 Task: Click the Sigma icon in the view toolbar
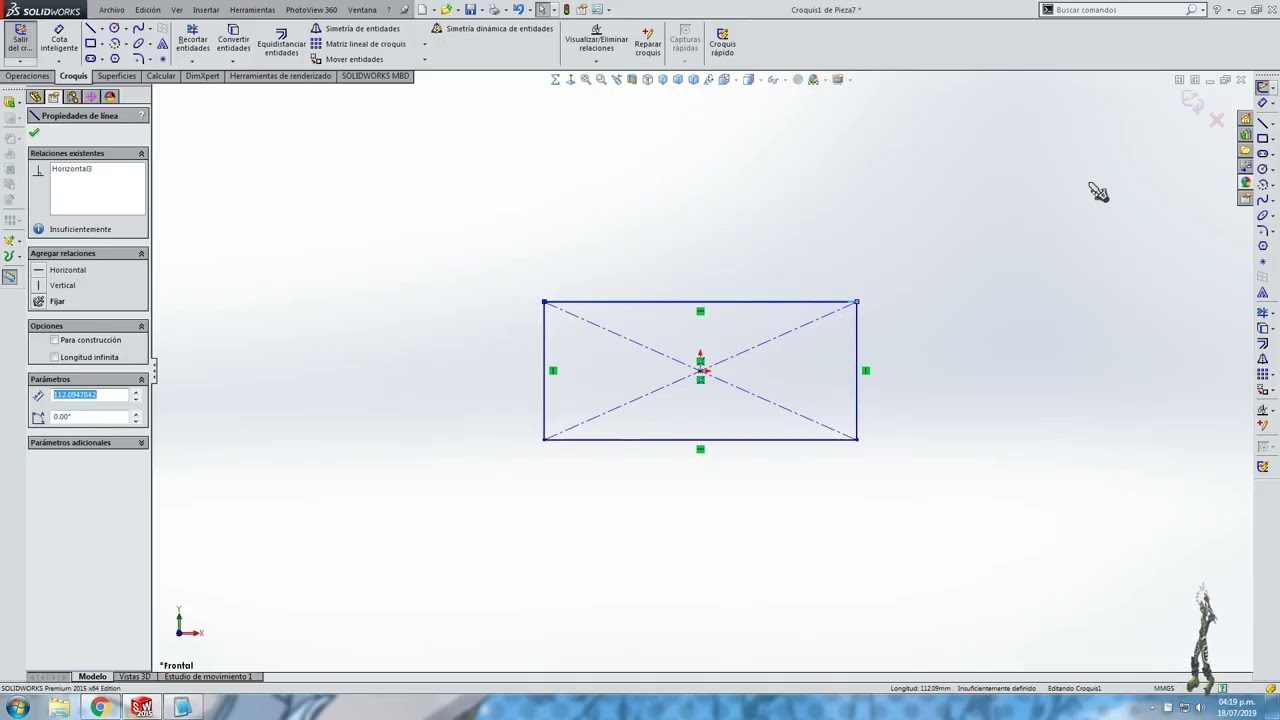tap(555, 80)
